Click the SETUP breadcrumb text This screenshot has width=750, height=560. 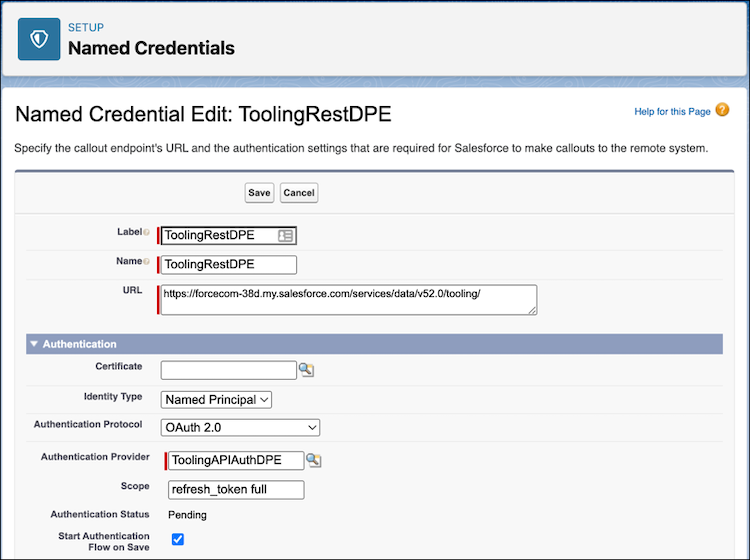tap(86, 27)
